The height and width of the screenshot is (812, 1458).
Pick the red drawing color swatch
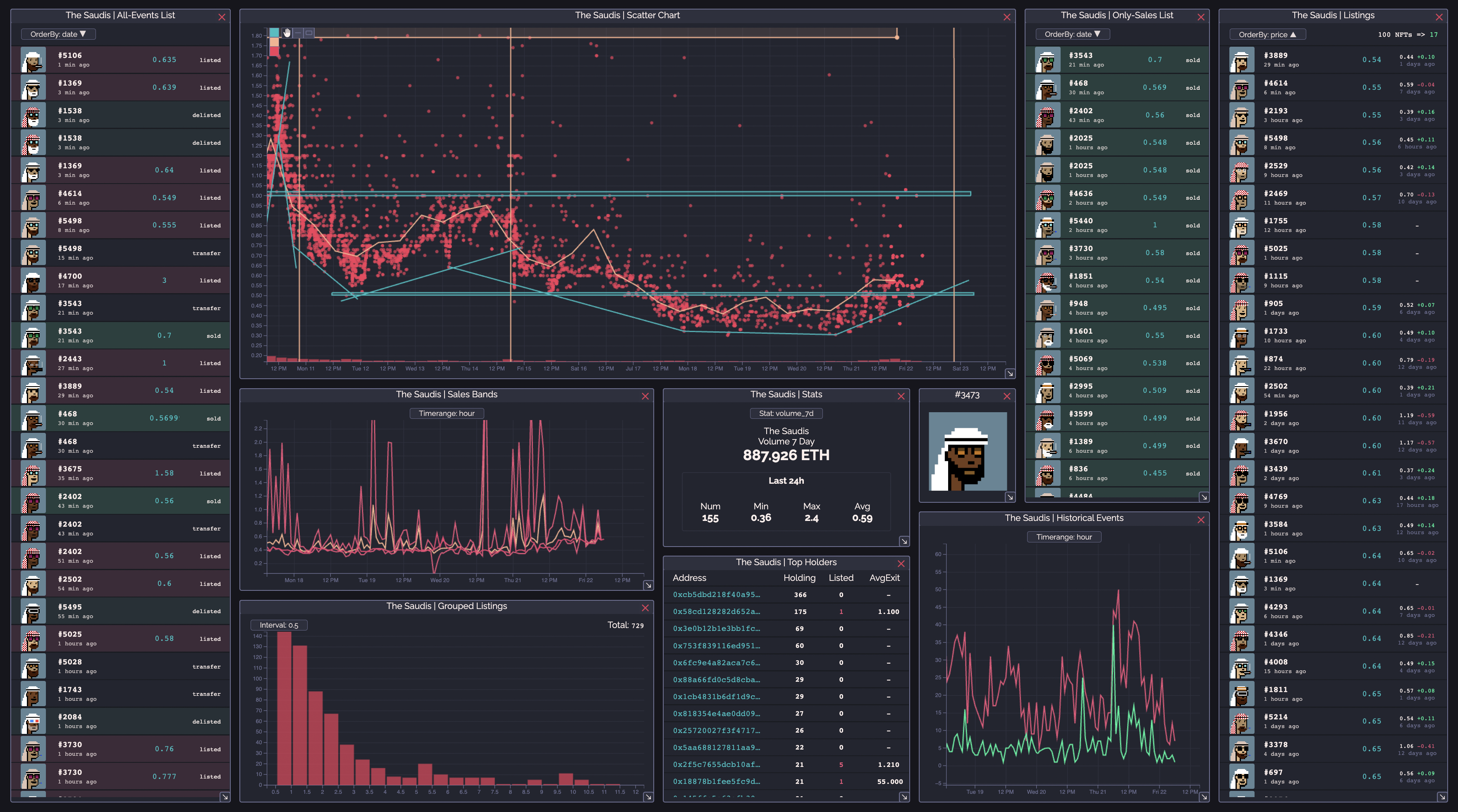pos(275,52)
